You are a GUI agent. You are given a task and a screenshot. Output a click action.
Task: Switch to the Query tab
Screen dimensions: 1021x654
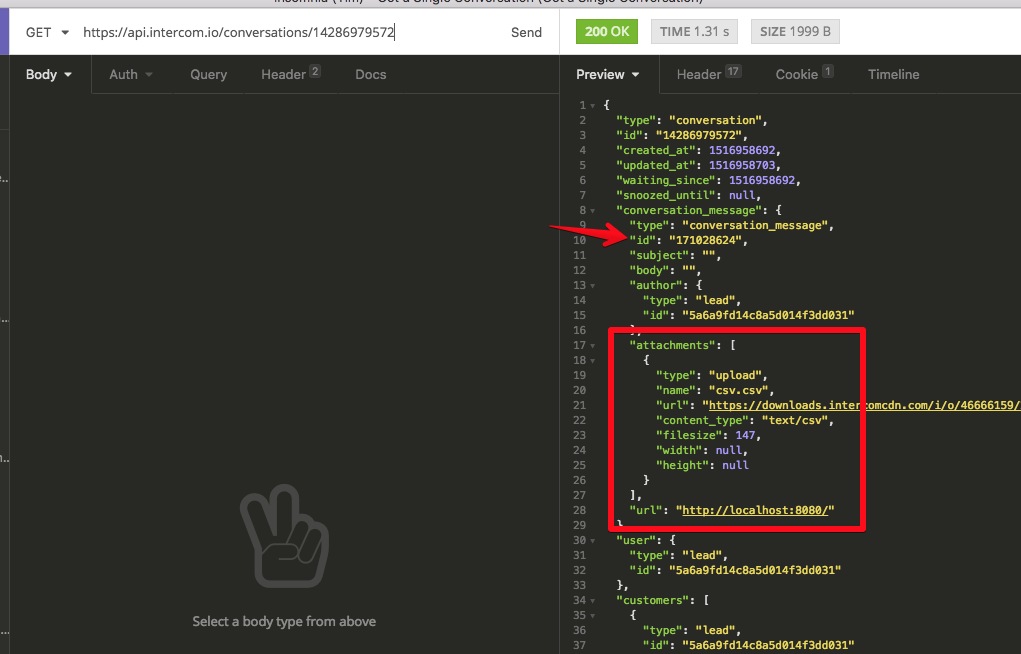click(208, 74)
